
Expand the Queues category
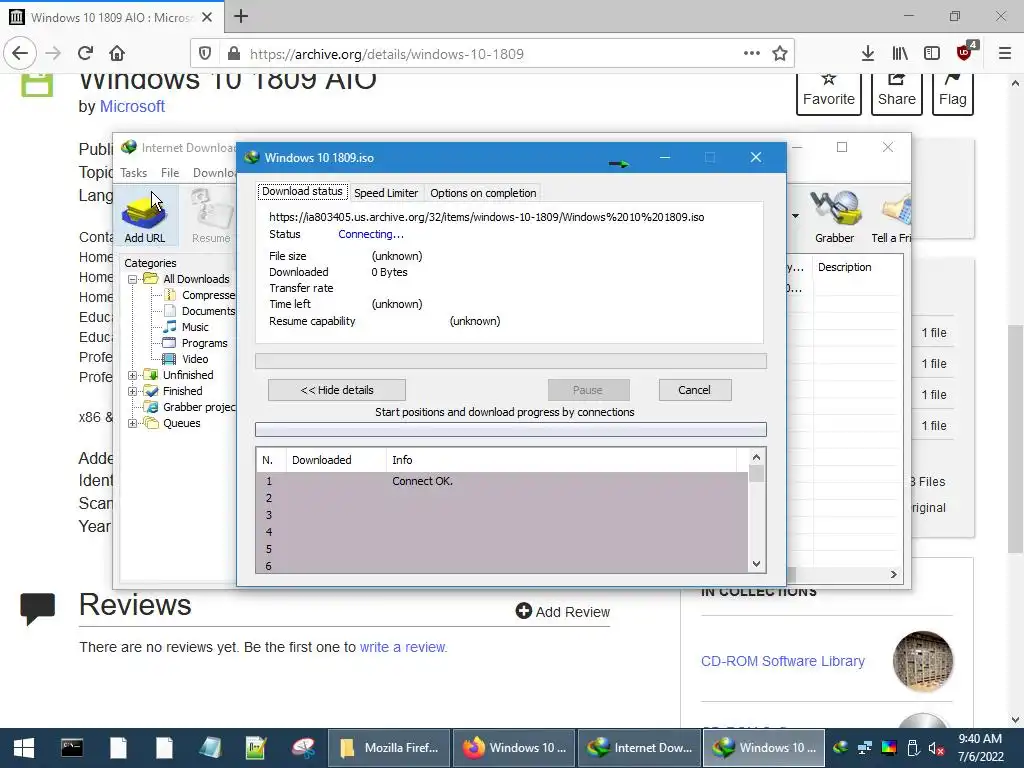[x=133, y=424]
